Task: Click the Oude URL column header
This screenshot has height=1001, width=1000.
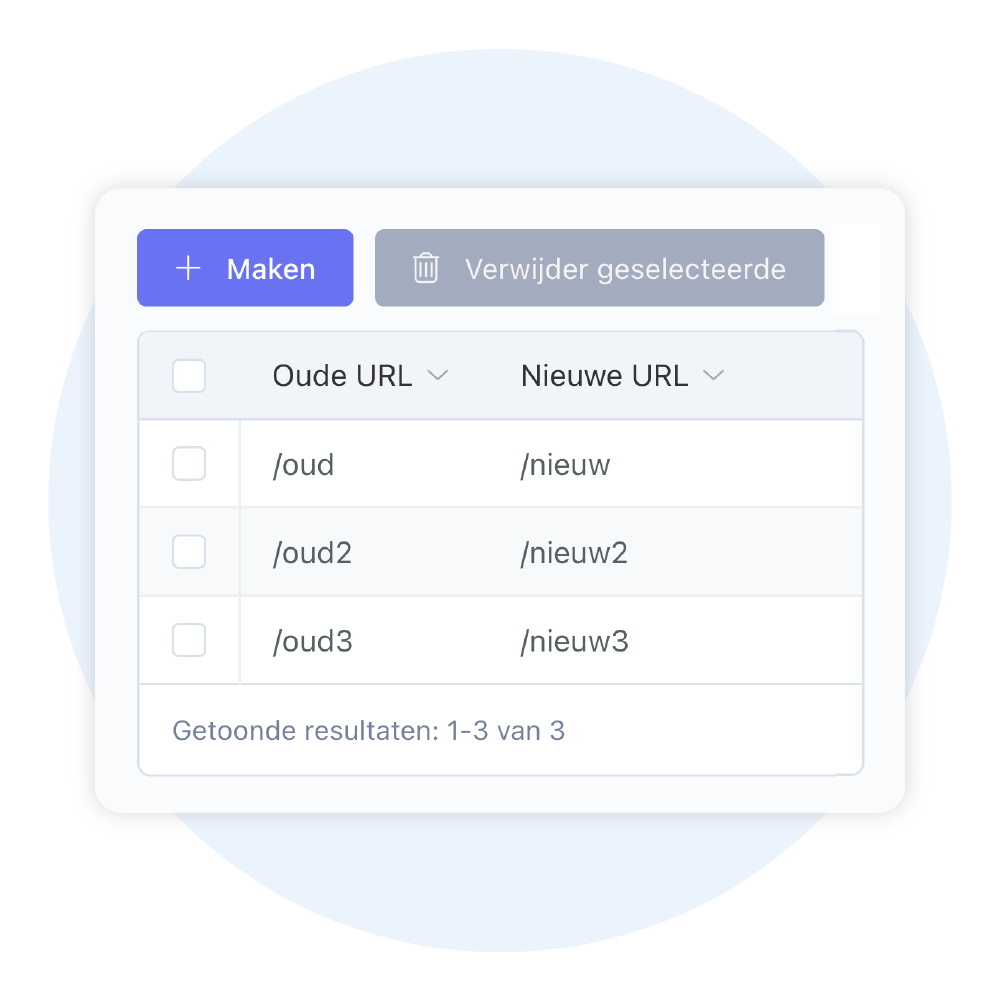Action: 342,376
